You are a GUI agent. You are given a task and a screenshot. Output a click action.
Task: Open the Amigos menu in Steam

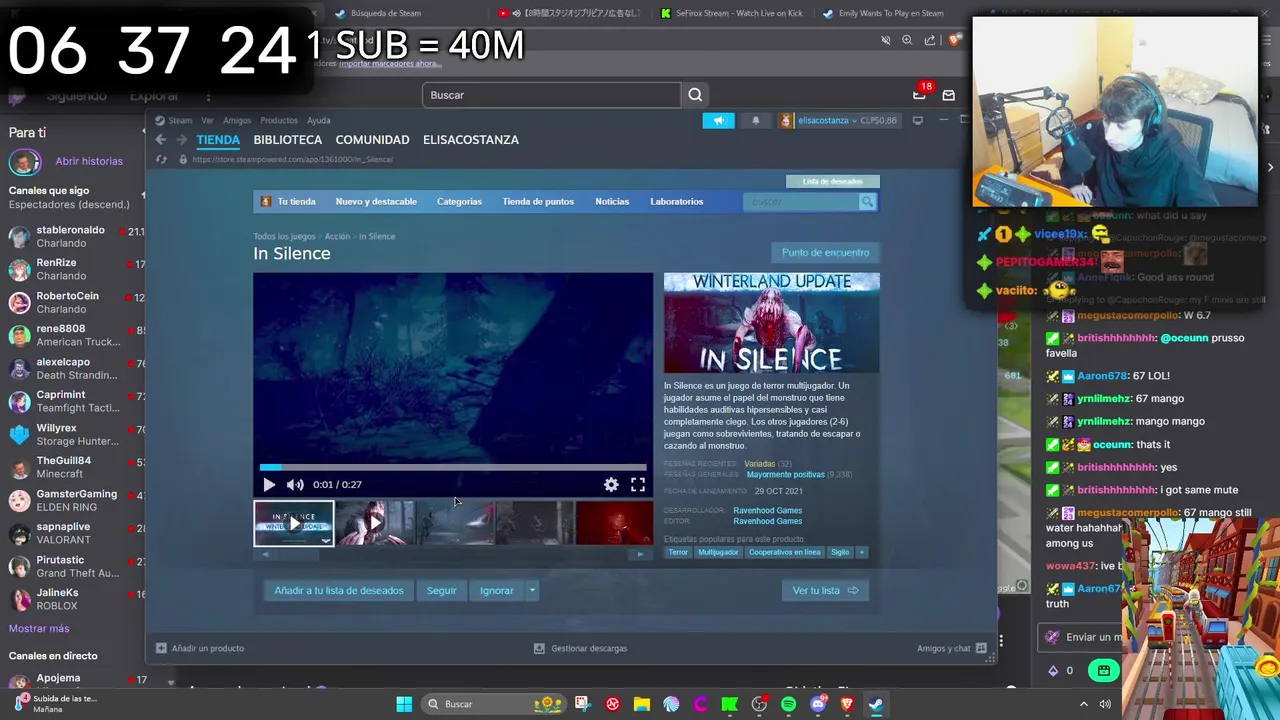(x=237, y=121)
